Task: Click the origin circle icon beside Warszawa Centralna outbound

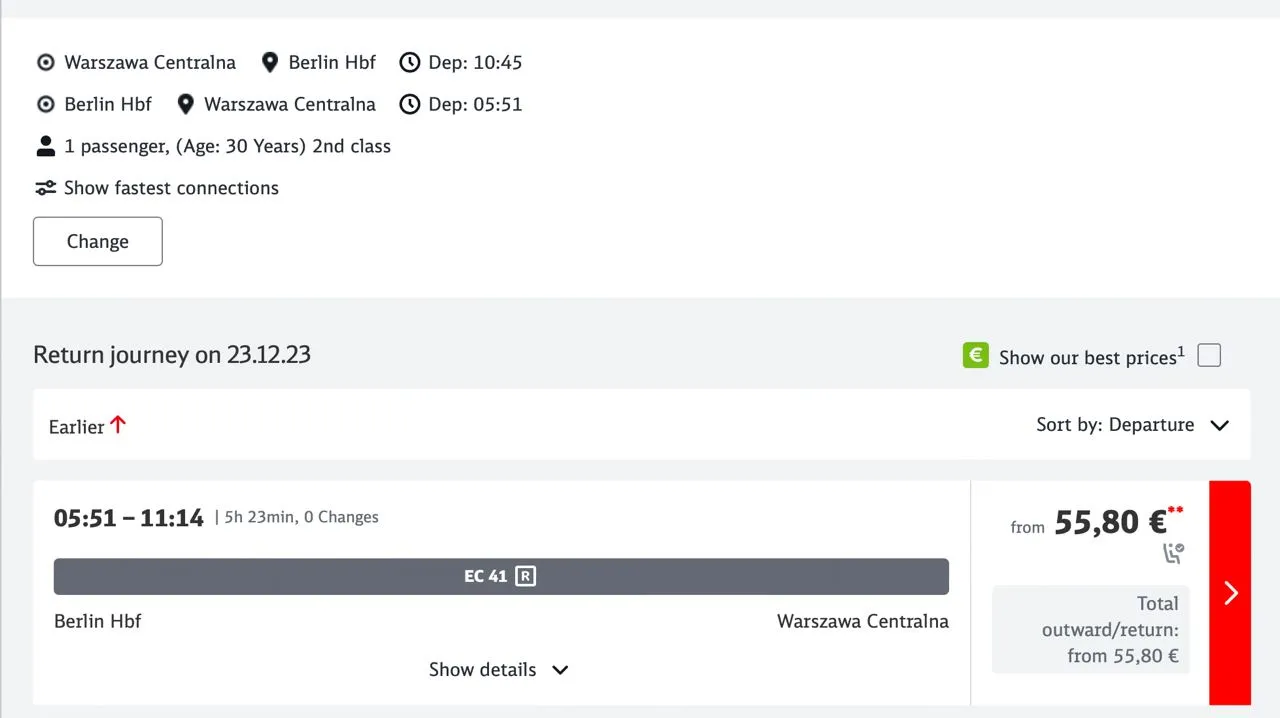Action: 45,62
